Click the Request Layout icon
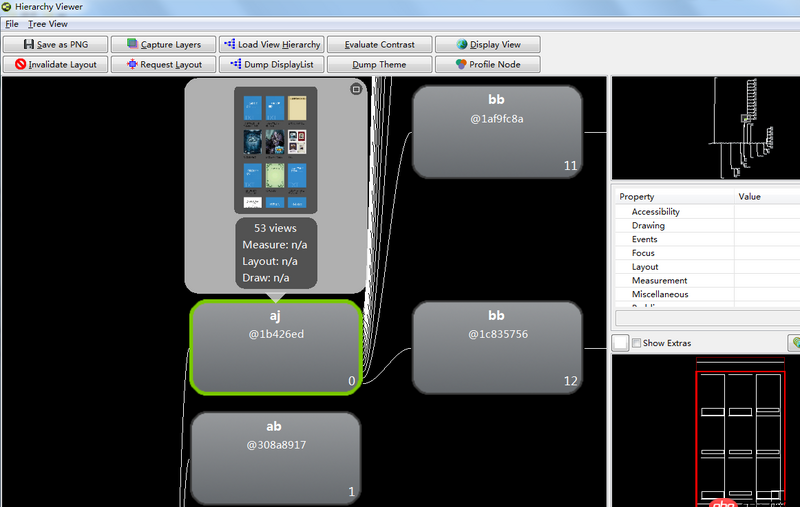Image resolution: width=800 pixels, height=507 pixels. 132,64
